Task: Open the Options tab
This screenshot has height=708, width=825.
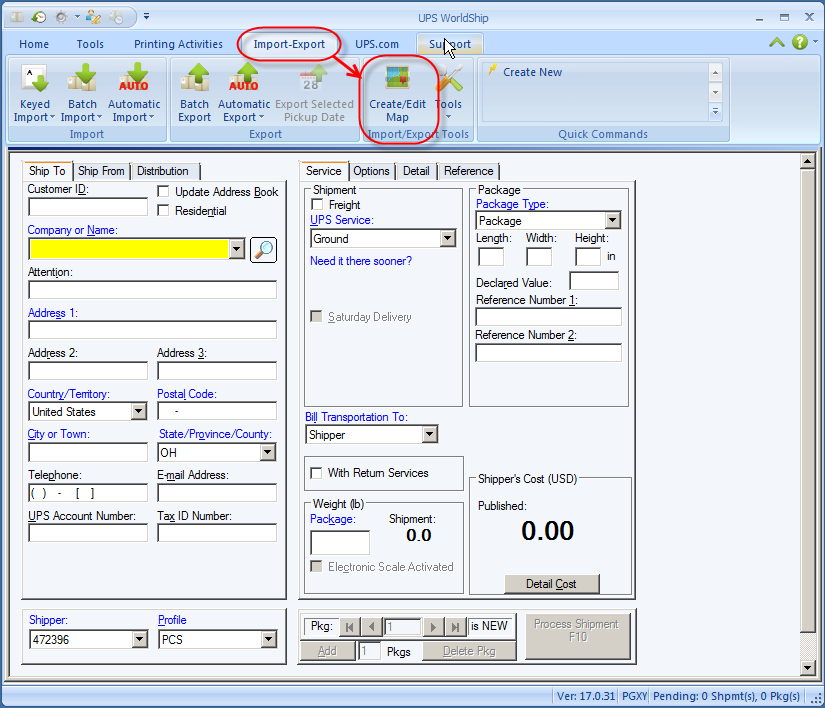Action: [x=371, y=171]
